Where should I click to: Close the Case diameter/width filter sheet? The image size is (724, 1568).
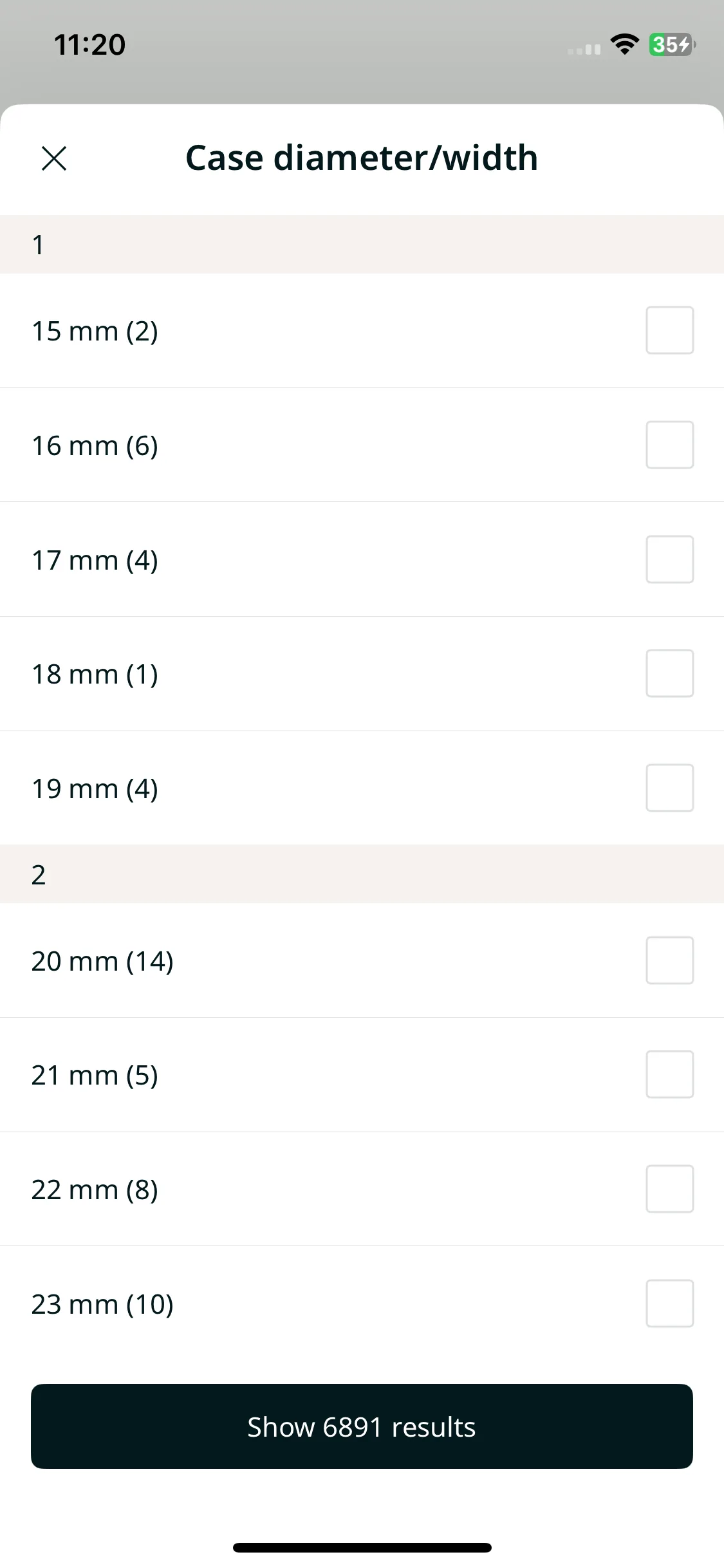54,158
